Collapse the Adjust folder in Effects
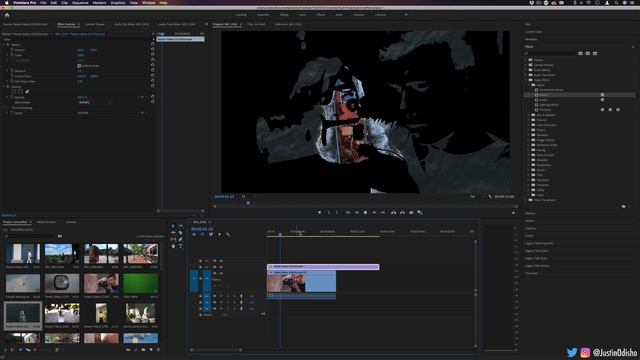Image resolution: width=640 pixels, height=360 pixels. coord(529,85)
